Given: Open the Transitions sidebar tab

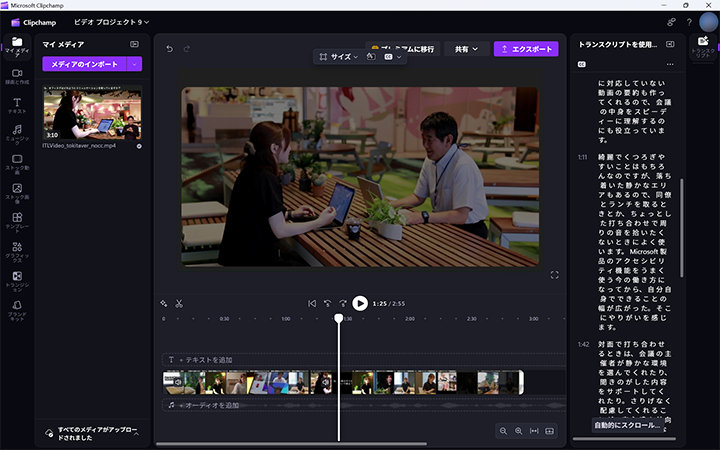Looking at the screenshot, I should [17, 281].
